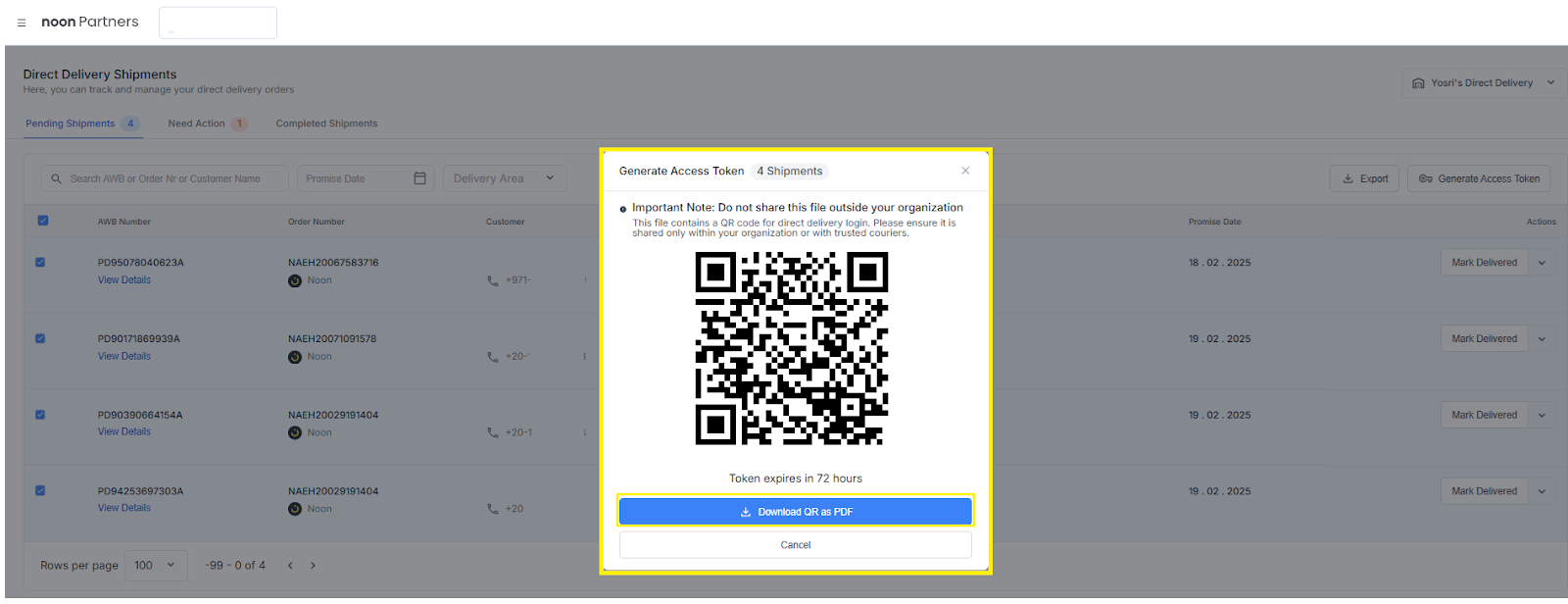Click the noon Partners logo
Viewport: 1568px width, 604px height.
point(90,22)
